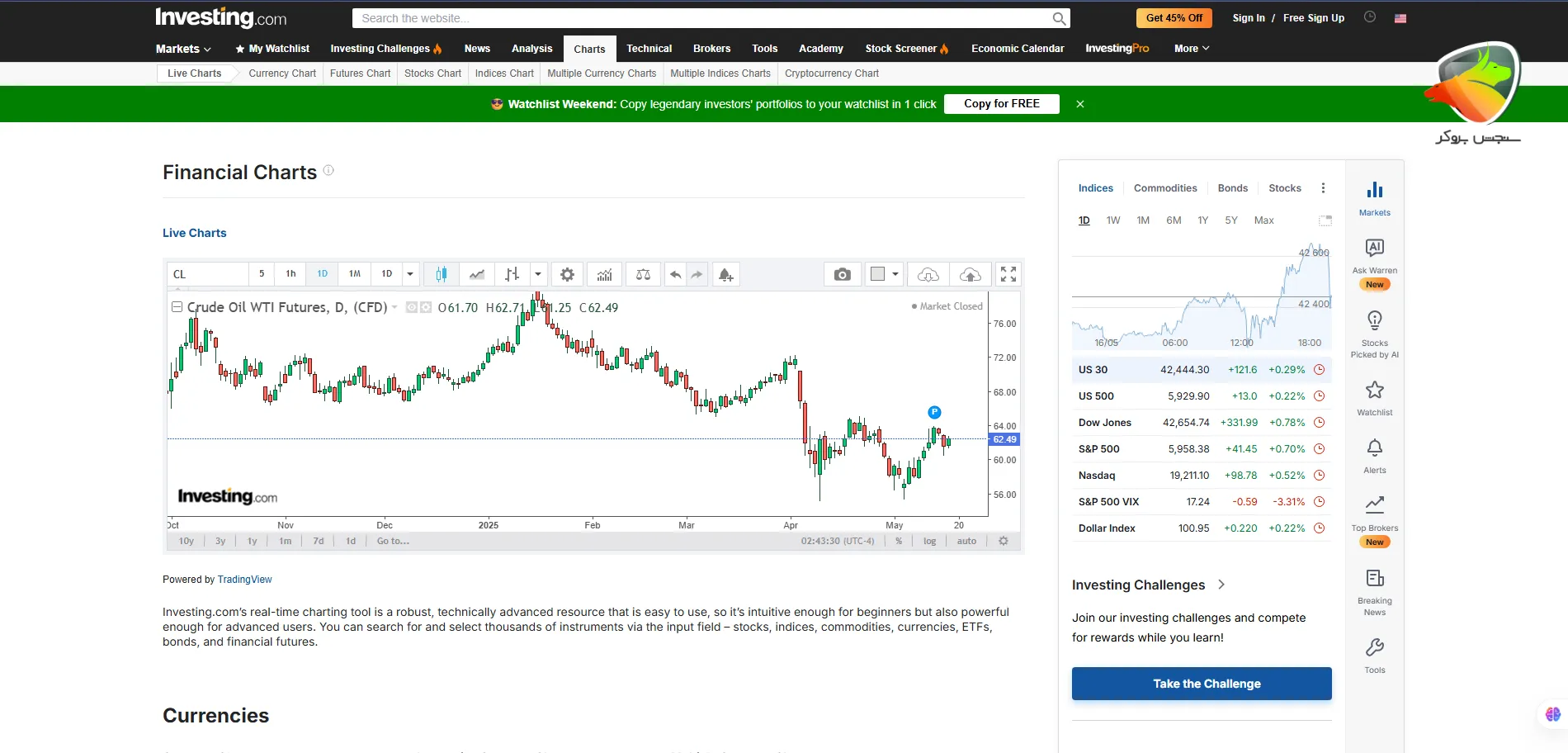
Task: Take a chart snapshot with the camera icon
Action: (x=842, y=273)
